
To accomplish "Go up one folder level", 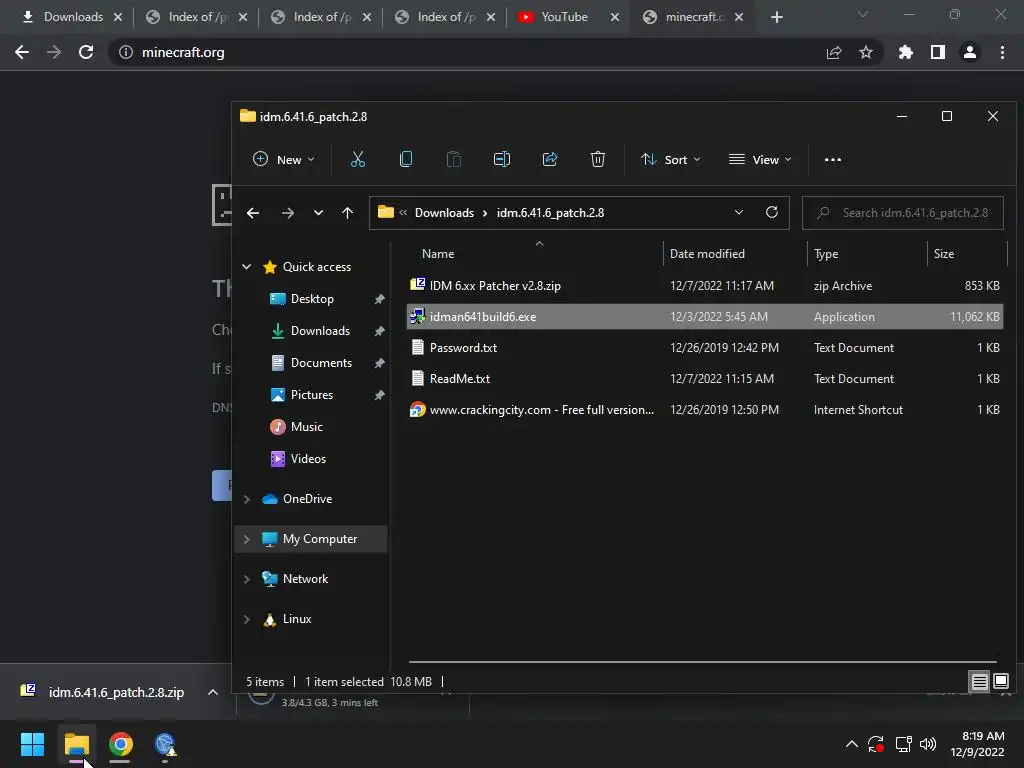I will [x=347, y=213].
